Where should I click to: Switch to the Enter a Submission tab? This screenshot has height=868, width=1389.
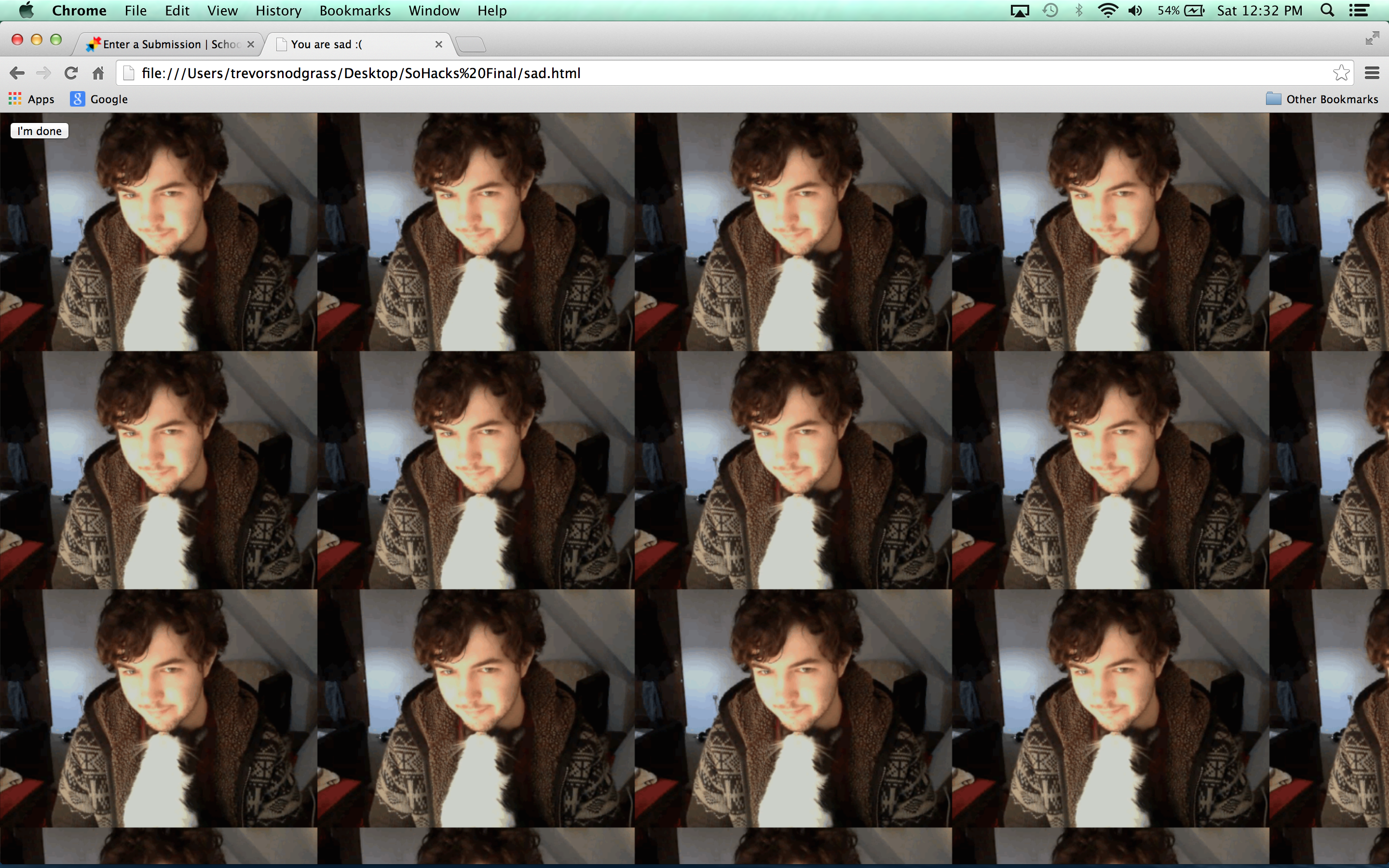(x=169, y=44)
